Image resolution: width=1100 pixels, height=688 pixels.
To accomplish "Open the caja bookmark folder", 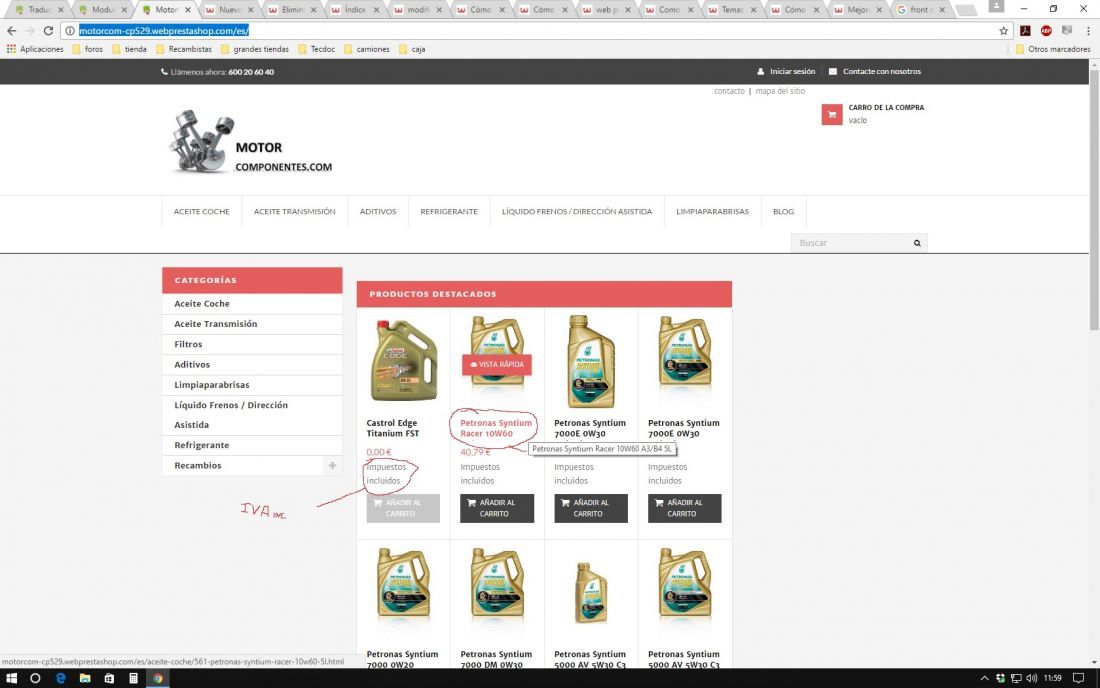I will click(412, 49).
